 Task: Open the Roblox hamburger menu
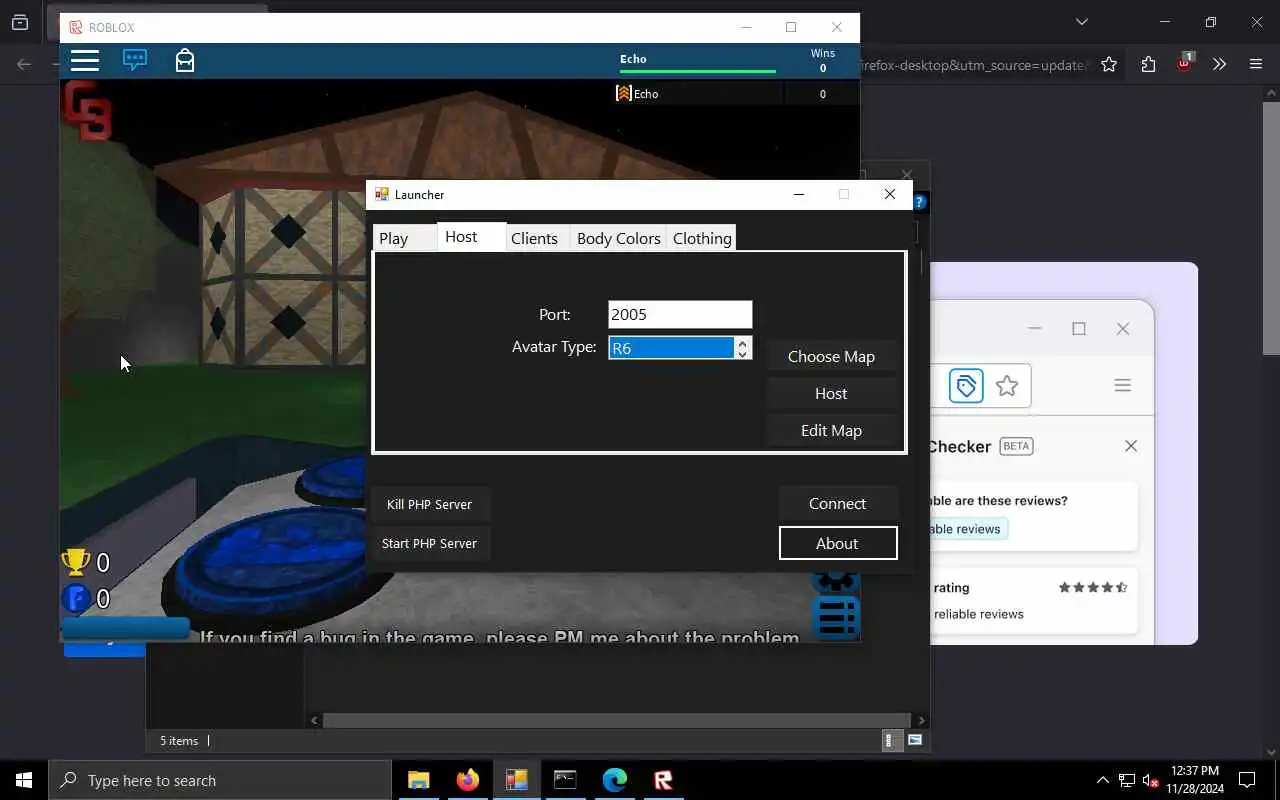click(x=85, y=60)
